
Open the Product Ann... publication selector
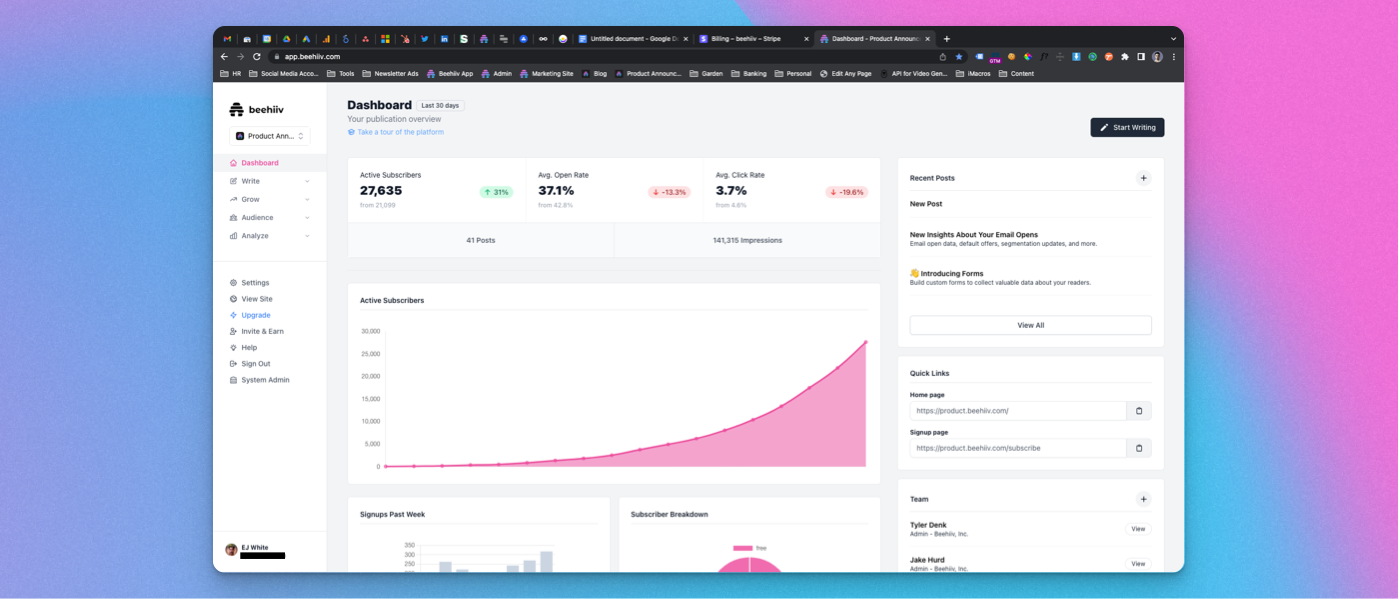click(x=270, y=136)
